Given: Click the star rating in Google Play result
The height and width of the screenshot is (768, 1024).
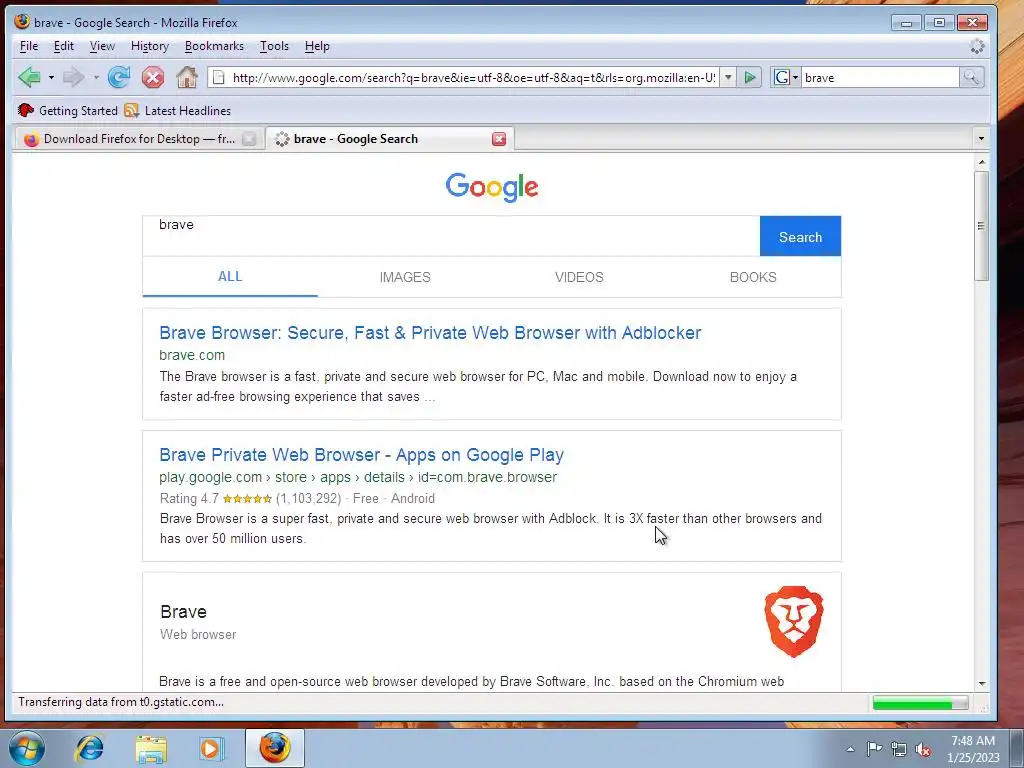Looking at the screenshot, I should point(247,499).
